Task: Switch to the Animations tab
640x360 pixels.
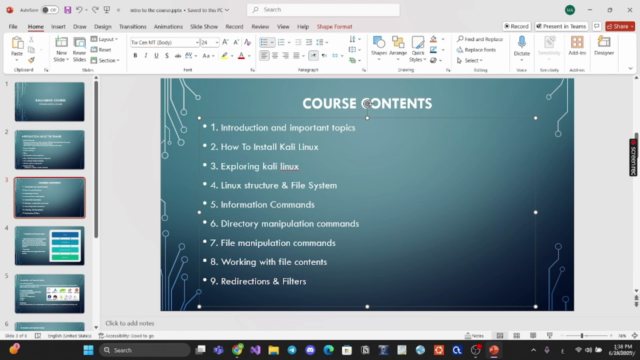Action: pos(168,27)
